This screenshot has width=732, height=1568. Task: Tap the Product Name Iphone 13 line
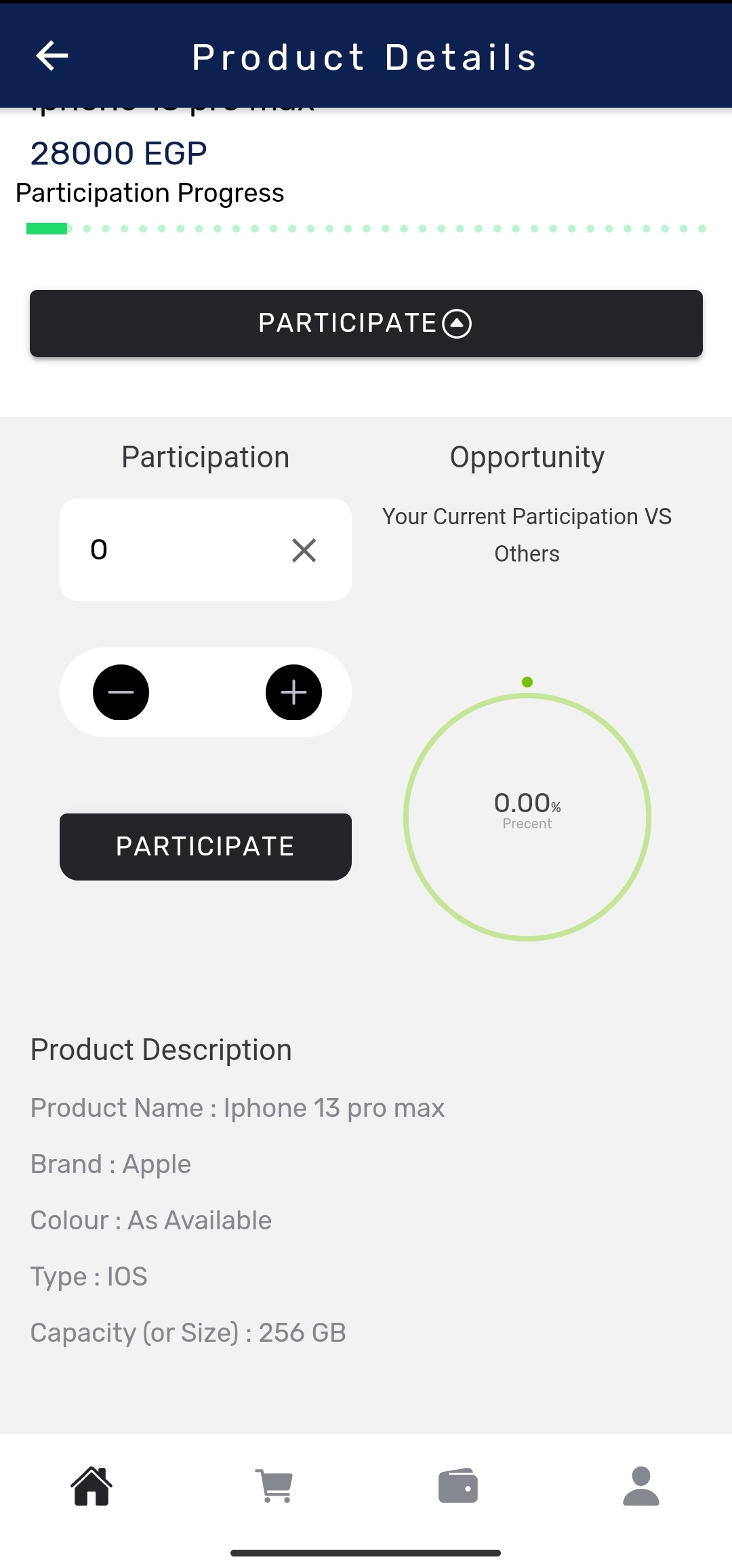point(237,1108)
